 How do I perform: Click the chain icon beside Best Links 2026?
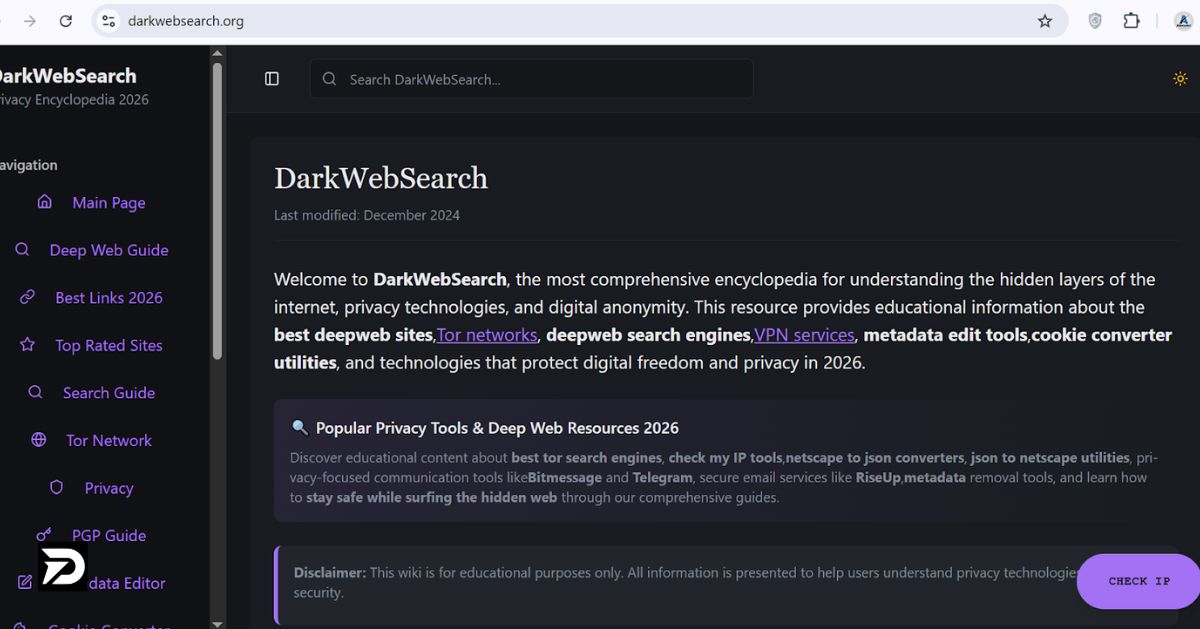(x=28, y=297)
